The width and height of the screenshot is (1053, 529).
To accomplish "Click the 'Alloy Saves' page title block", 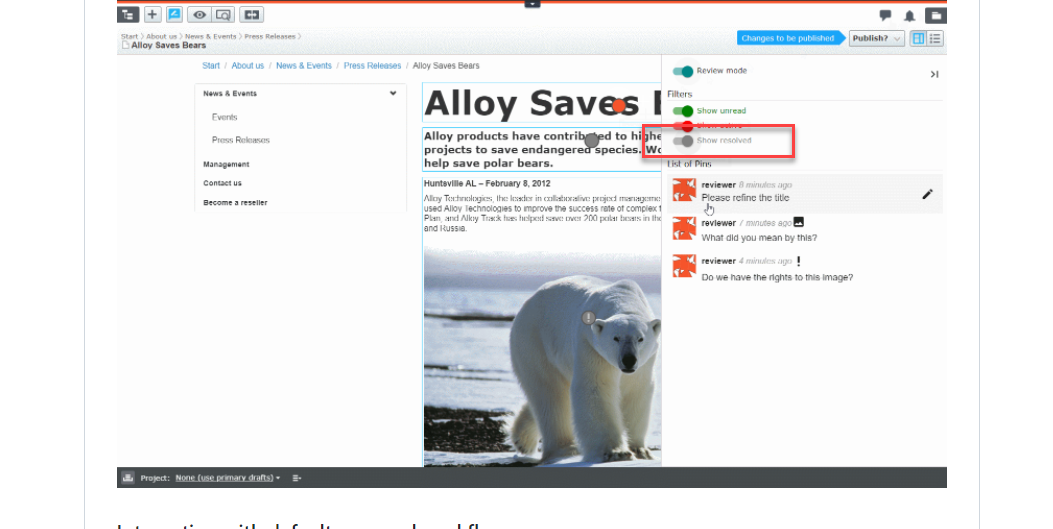I will (542, 103).
